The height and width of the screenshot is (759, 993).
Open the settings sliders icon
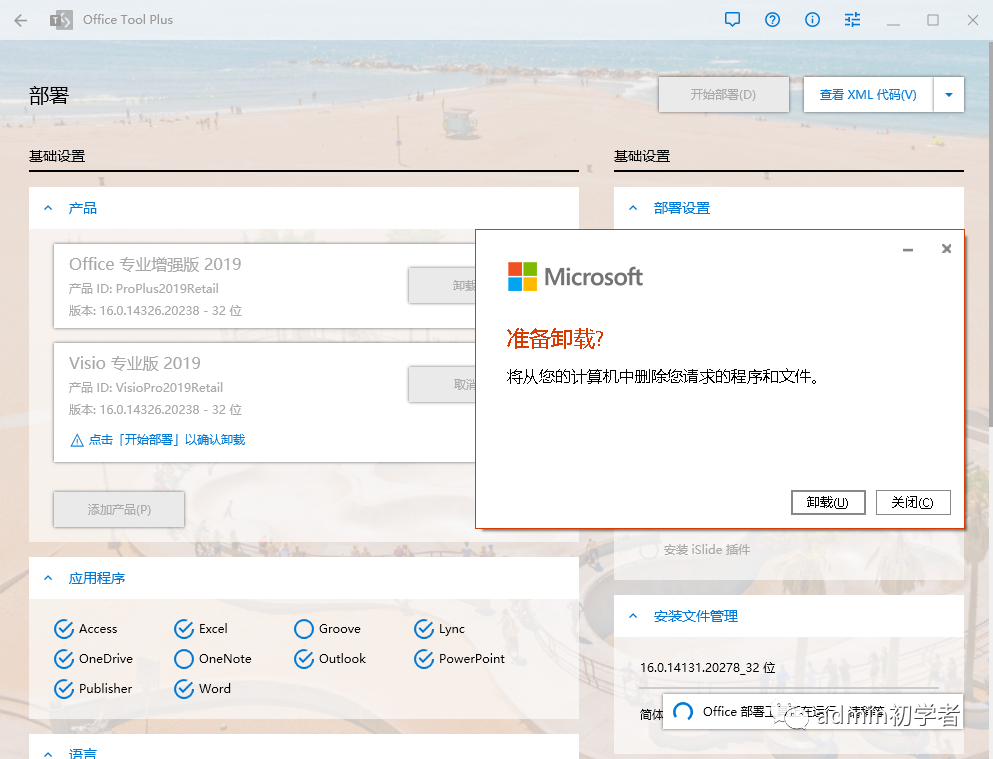tap(852, 20)
